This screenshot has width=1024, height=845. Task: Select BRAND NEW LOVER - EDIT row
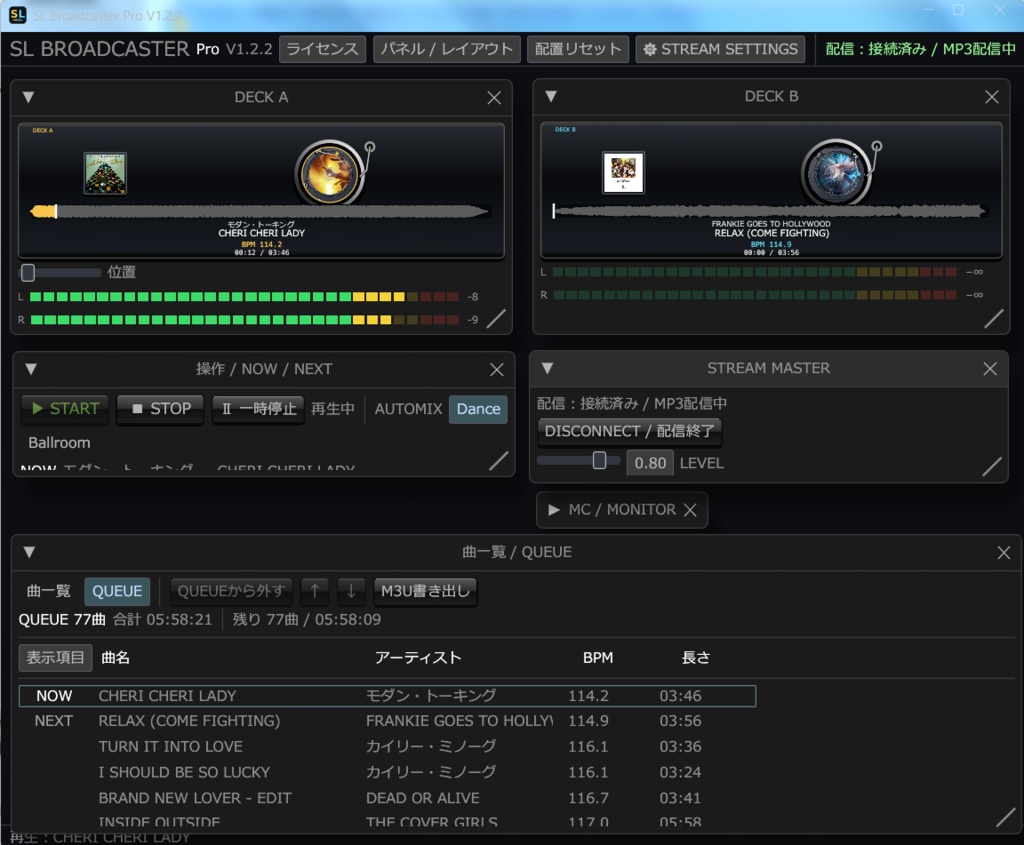tap(387, 799)
